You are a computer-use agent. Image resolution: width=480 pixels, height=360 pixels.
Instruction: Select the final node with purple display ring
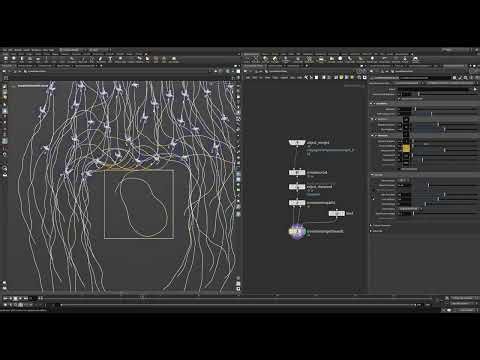pyautogui.click(x=297, y=231)
